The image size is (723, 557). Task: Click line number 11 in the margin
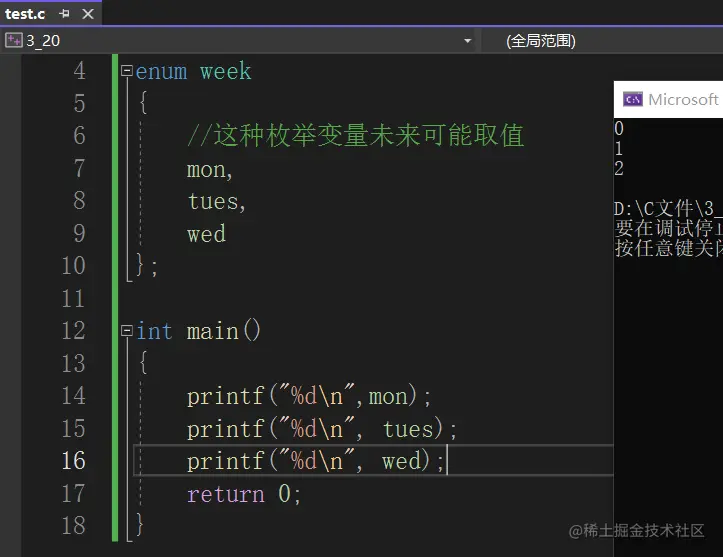[73, 298]
